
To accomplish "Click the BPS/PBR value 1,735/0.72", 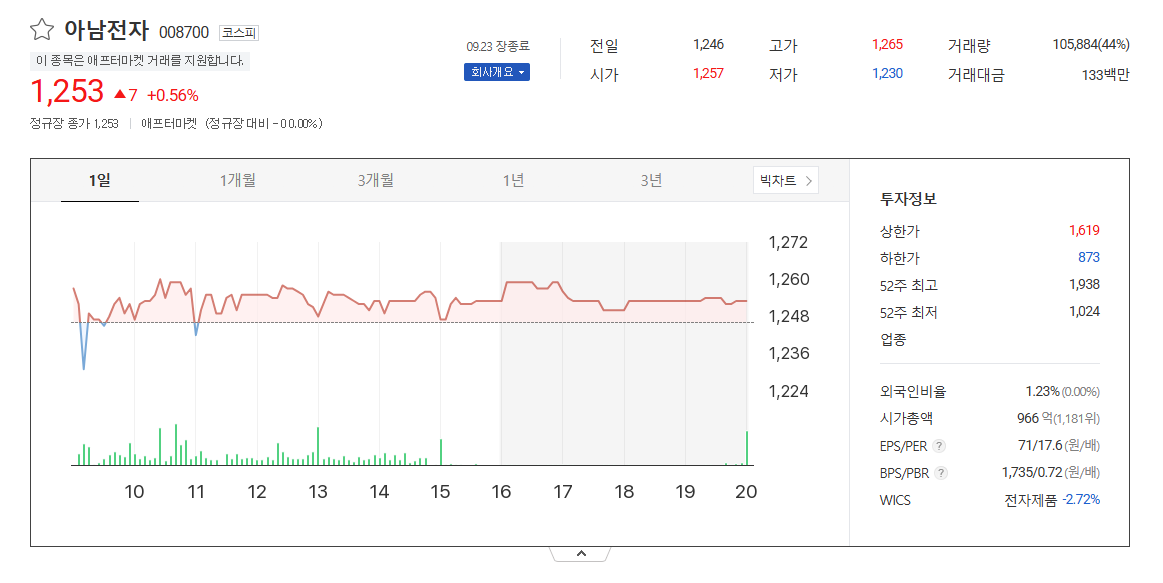I will point(1032,472).
